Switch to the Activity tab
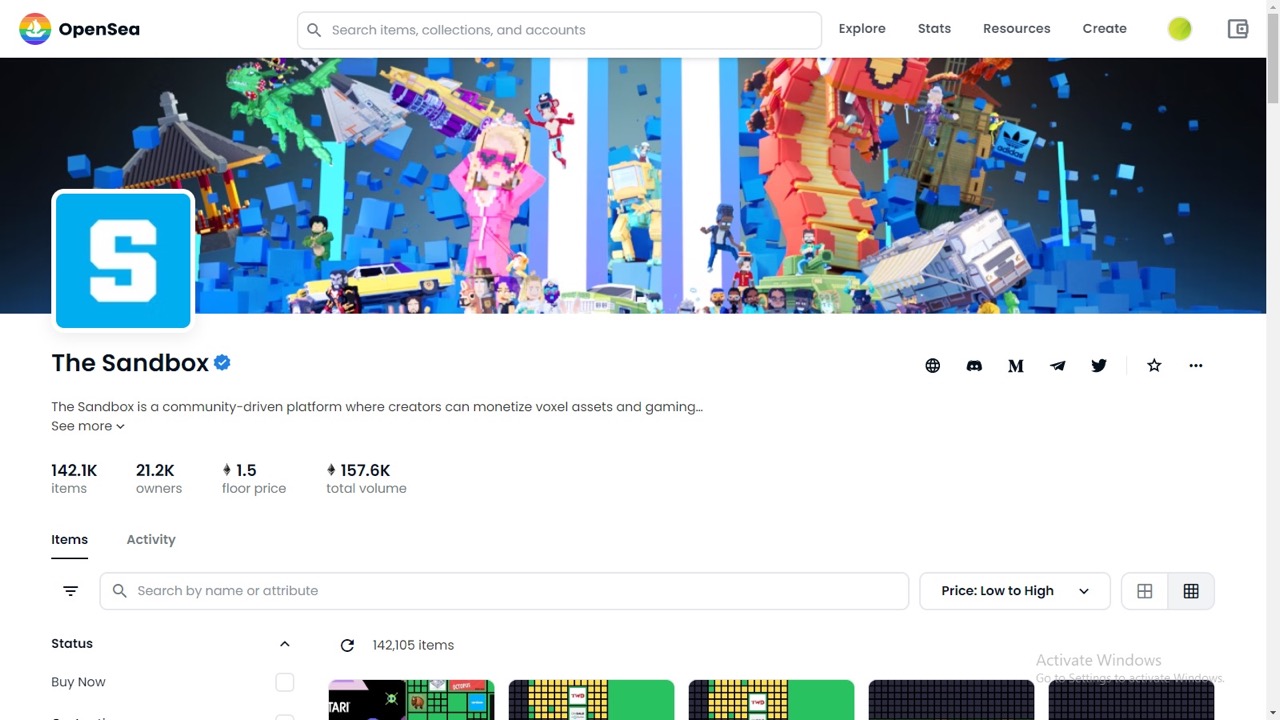Screen dimensions: 1280x720 pos(151,540)
